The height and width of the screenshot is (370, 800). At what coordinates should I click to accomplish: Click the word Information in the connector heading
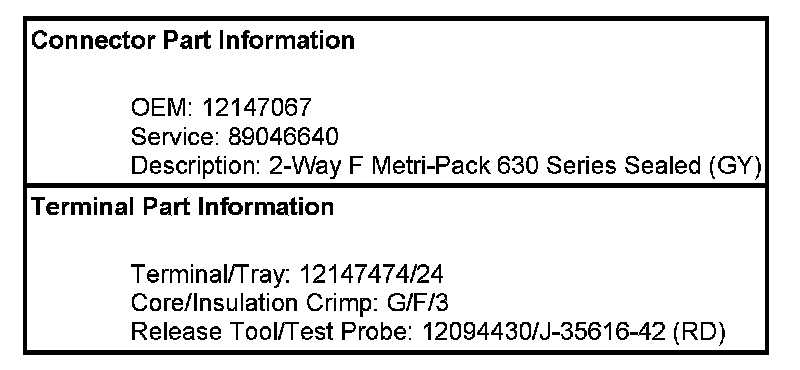(x=286, y=40)
